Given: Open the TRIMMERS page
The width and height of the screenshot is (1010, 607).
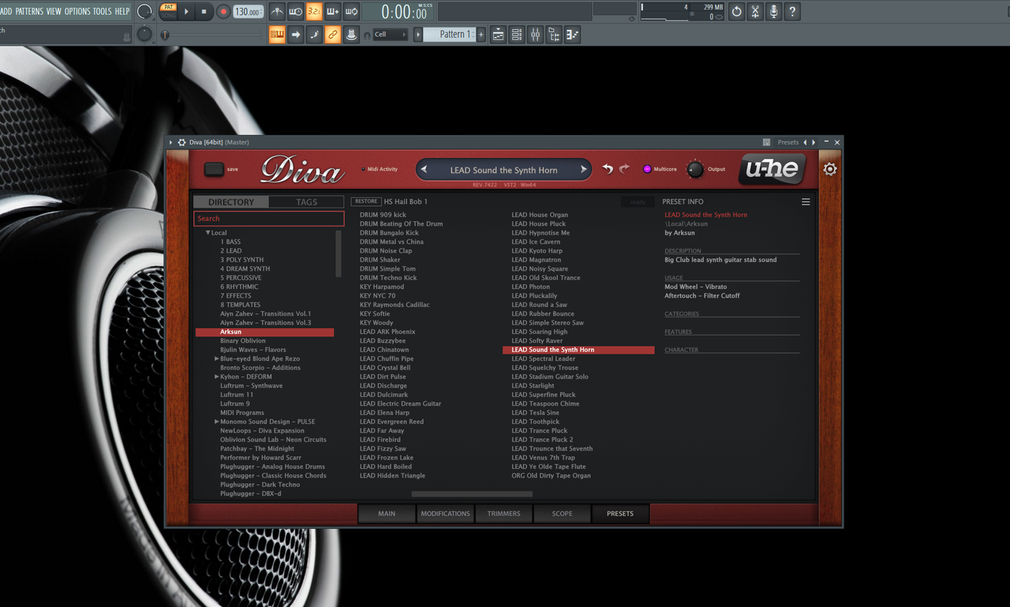Looking at the screenshot, I should pyautogui.click(x=504, y=514).
